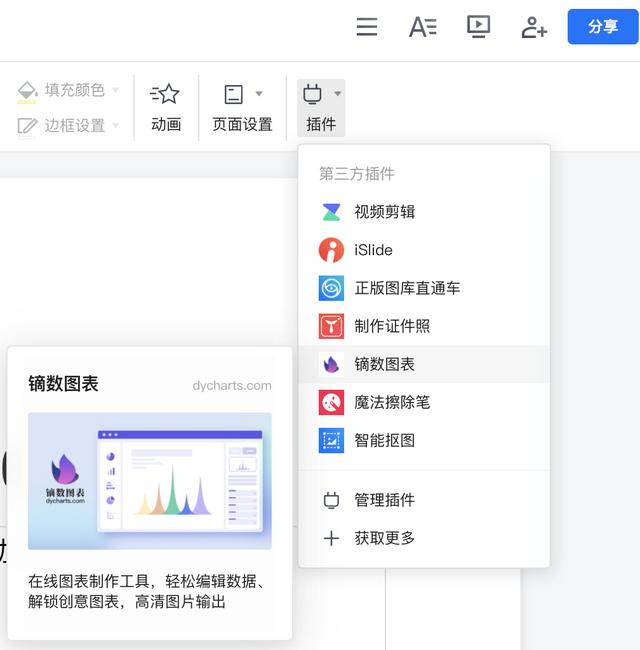Click the 边框设置 pencil icon
Screen dimensions: 640x650
tap(27, 126)
